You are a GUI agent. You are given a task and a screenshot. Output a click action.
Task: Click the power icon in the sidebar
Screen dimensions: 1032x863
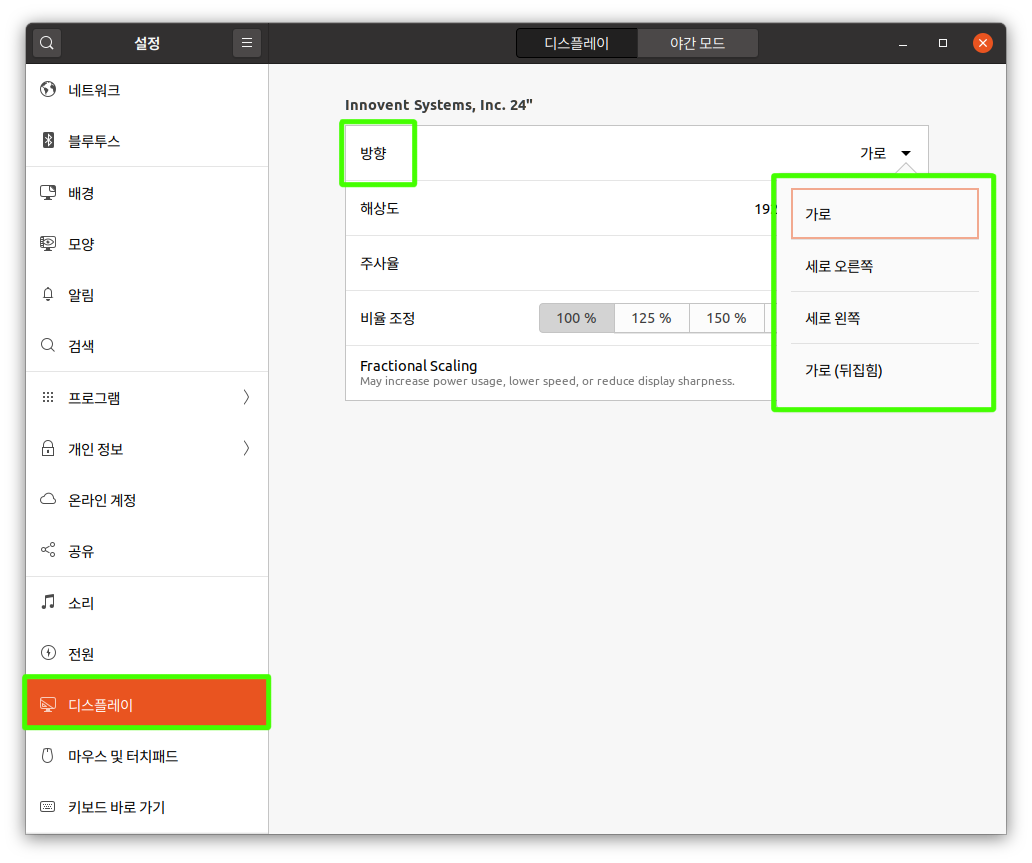pos(48,652)
